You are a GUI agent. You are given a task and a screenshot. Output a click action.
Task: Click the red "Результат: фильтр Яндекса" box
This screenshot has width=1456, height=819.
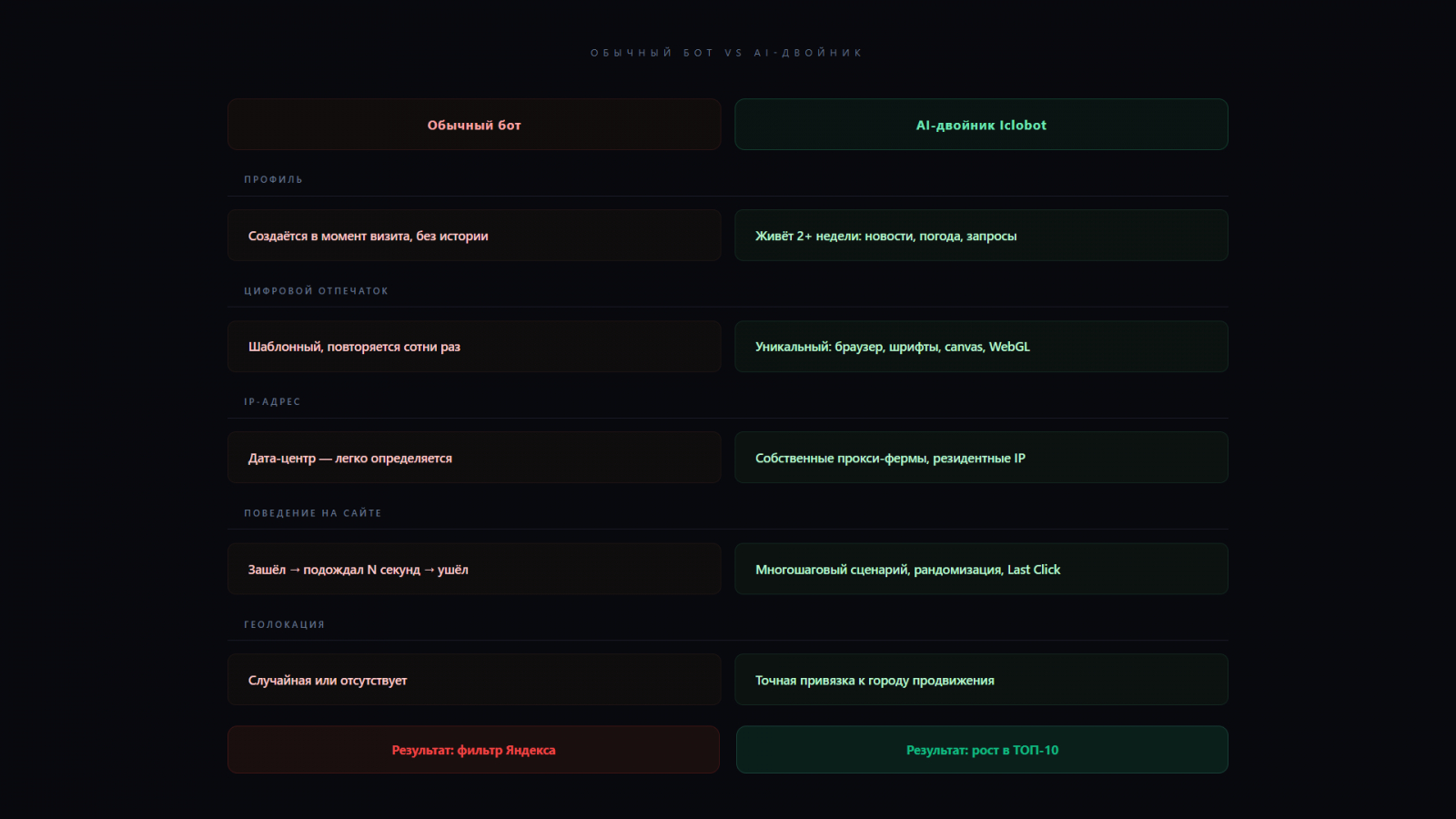[x=473, y=750]
